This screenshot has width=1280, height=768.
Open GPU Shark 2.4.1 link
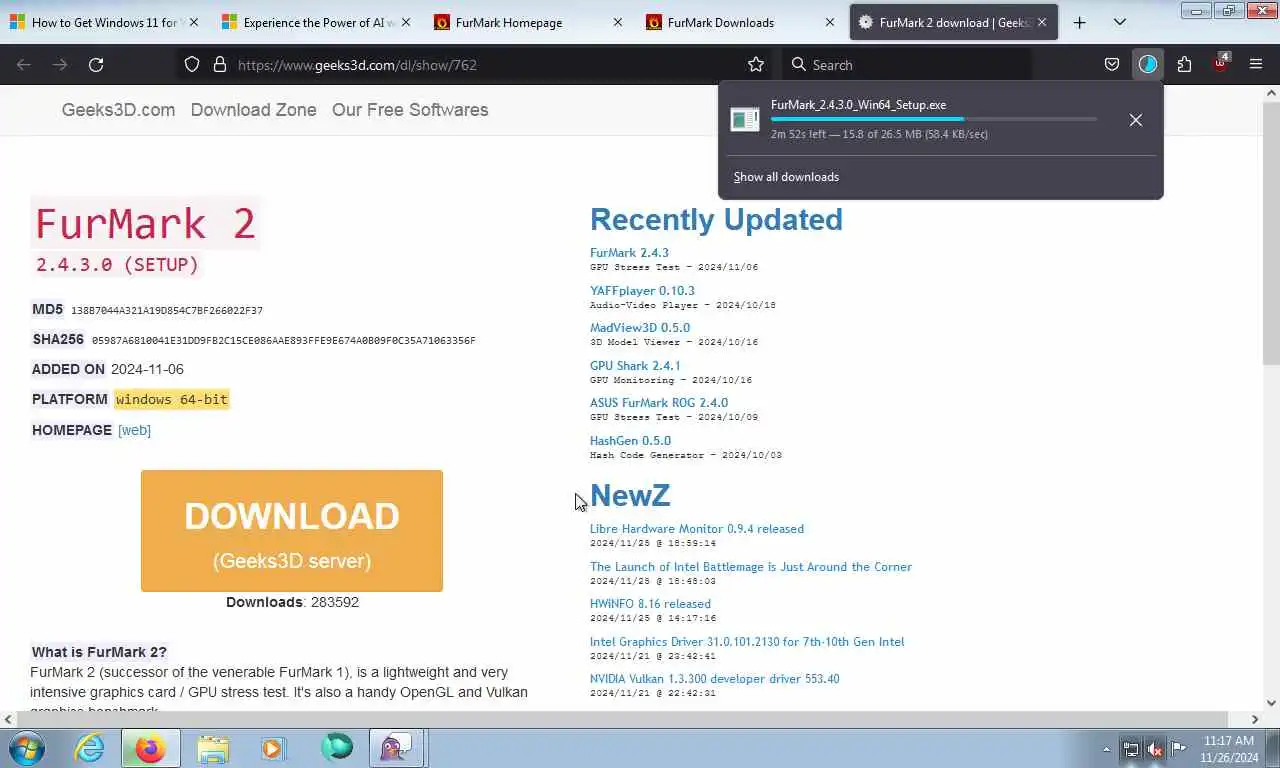pyautogui.click(x=635, y=366)
